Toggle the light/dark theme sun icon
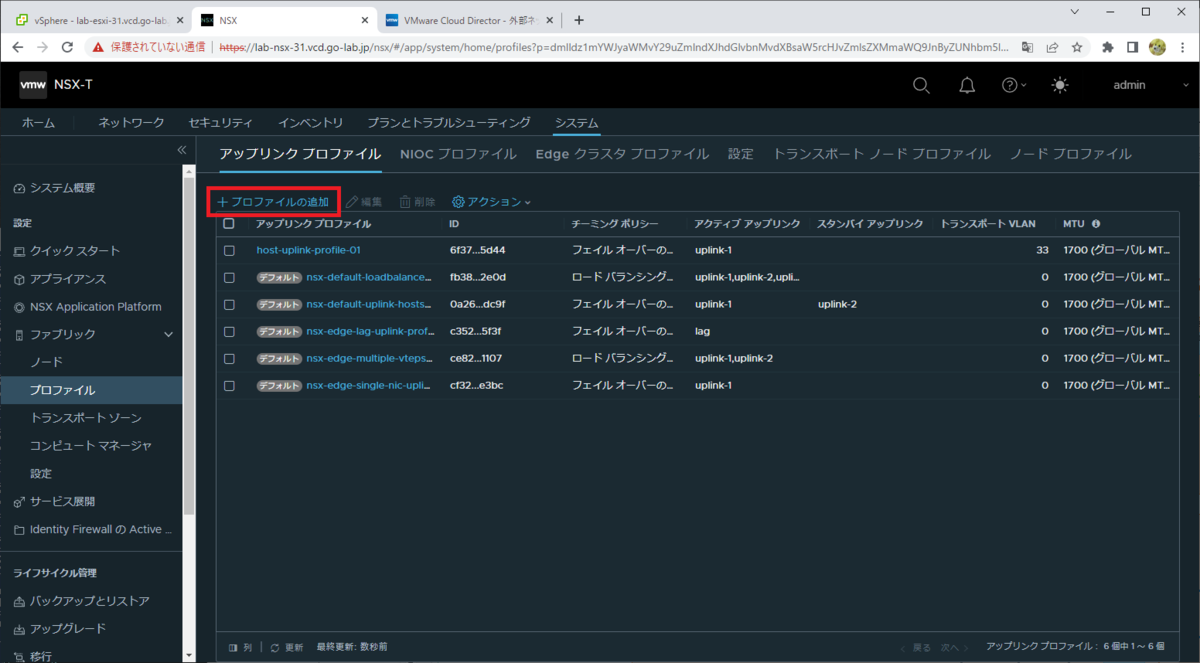This screenshot has width=1200, height=663. pos(1060,85)
